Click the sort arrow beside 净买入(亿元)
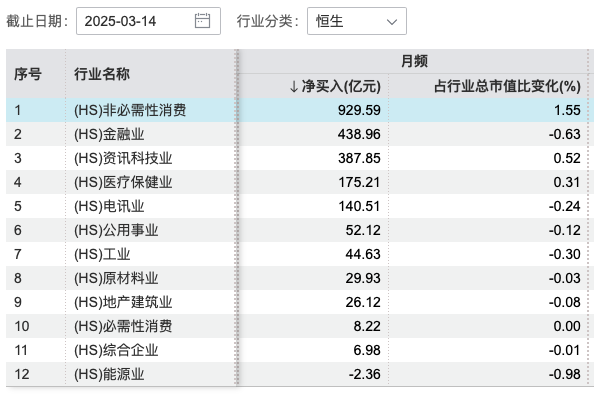 tap(294, 86)
